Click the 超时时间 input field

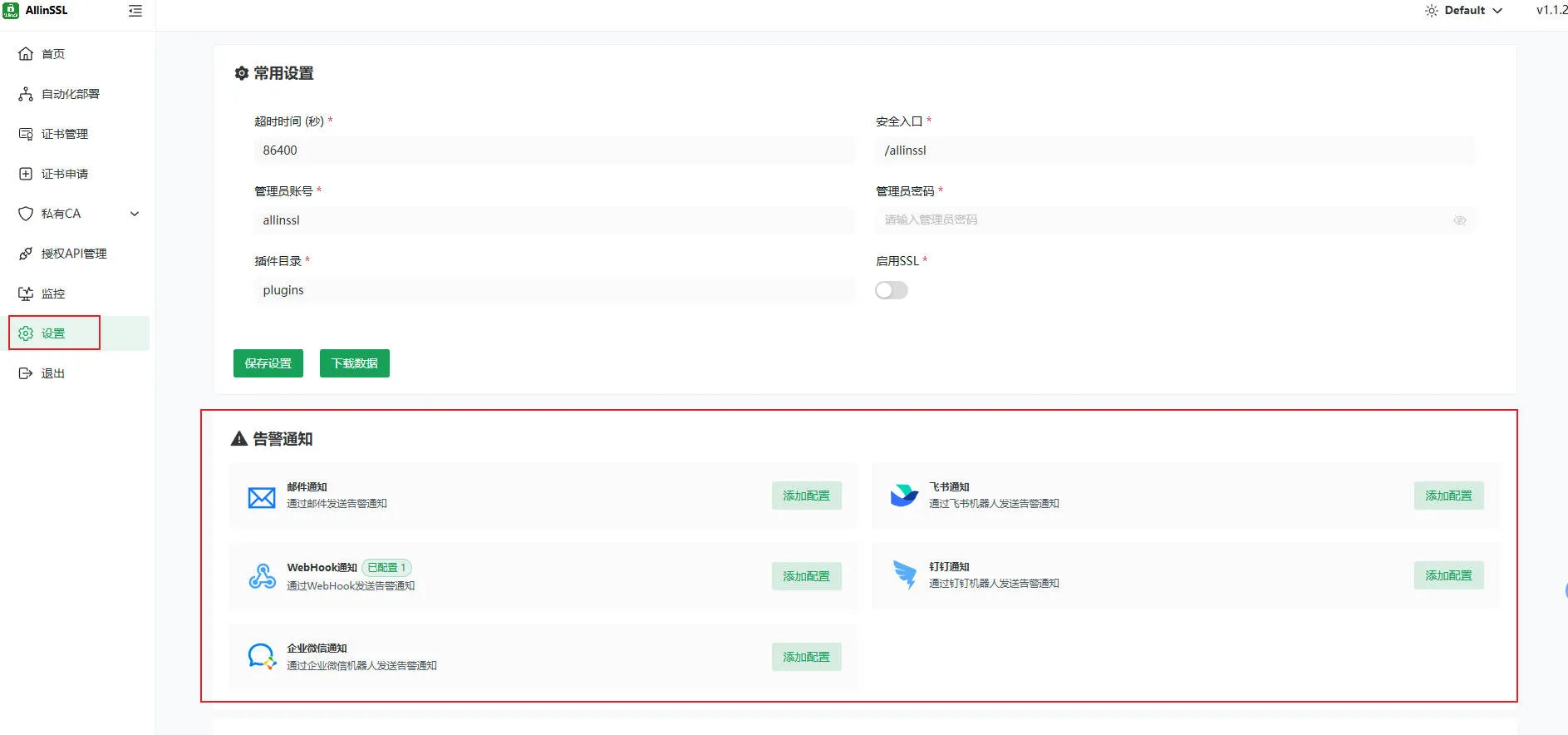click(x=554, y=150)
